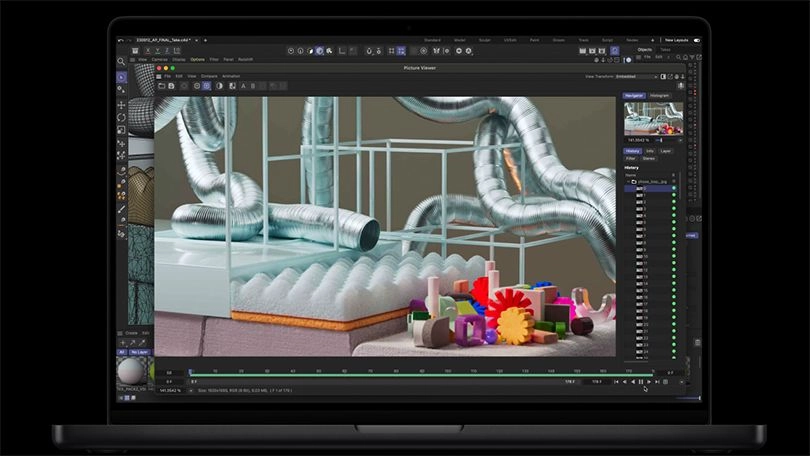
Task: Set compare image A
Action: tap(243, 86)
